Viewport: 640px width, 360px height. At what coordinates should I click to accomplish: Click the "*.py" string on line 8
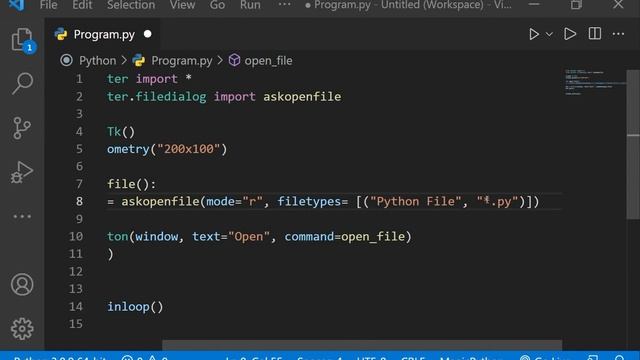(498, 202)
